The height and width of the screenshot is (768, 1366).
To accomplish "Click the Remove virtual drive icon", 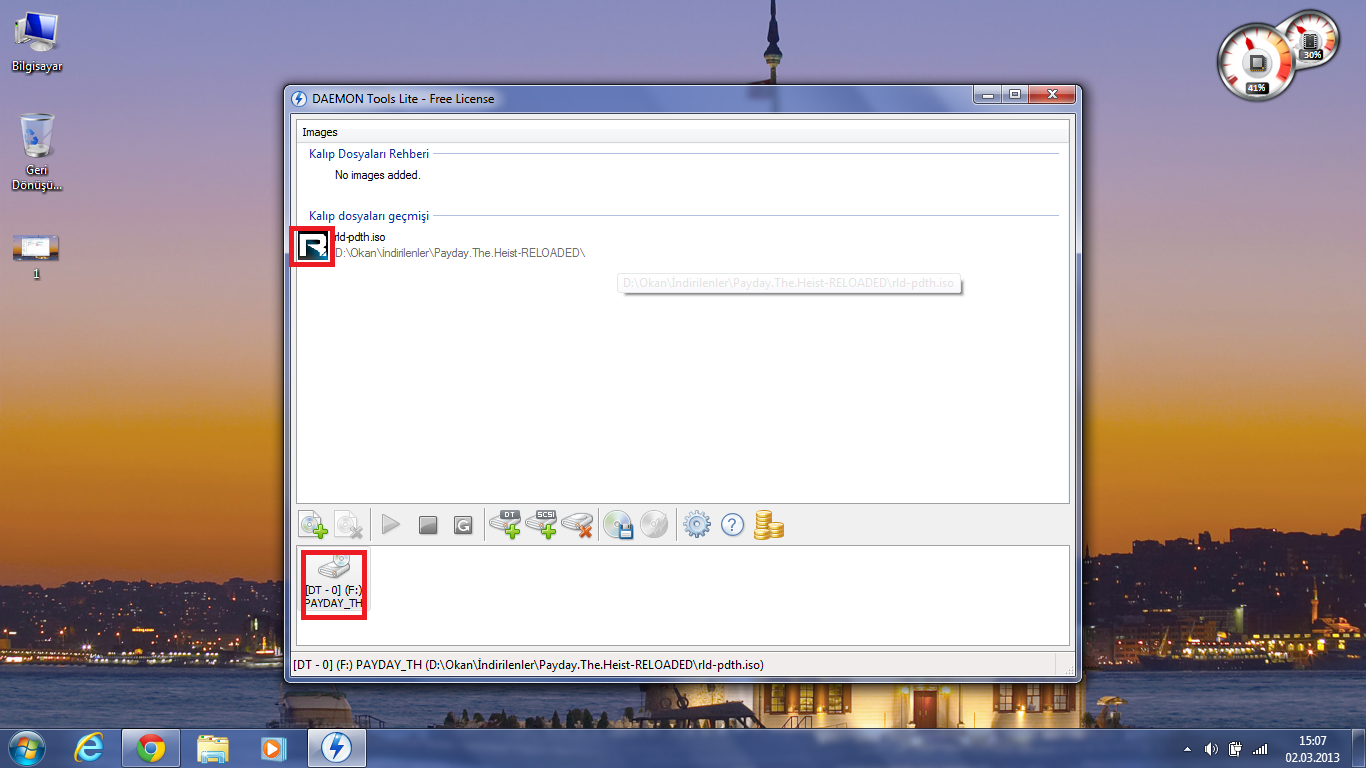I will click(x=577, y=525).
